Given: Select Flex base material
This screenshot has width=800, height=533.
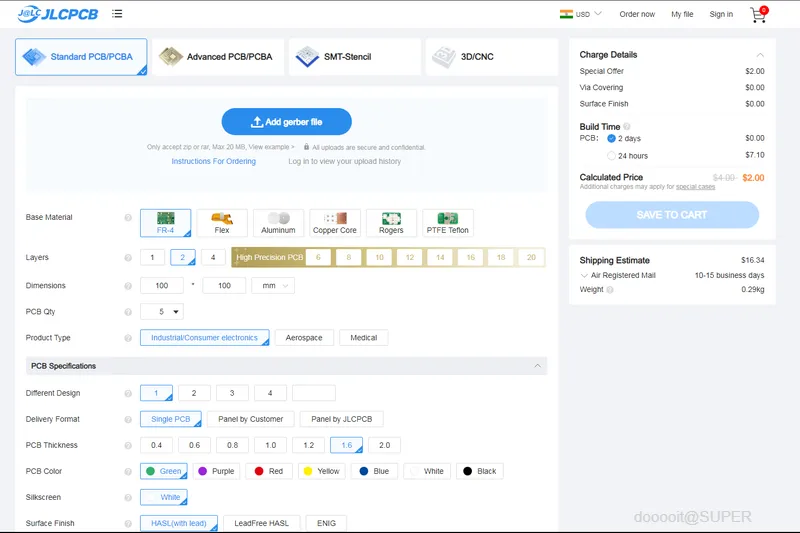Looking at the screenshot, I should [222, 223].
